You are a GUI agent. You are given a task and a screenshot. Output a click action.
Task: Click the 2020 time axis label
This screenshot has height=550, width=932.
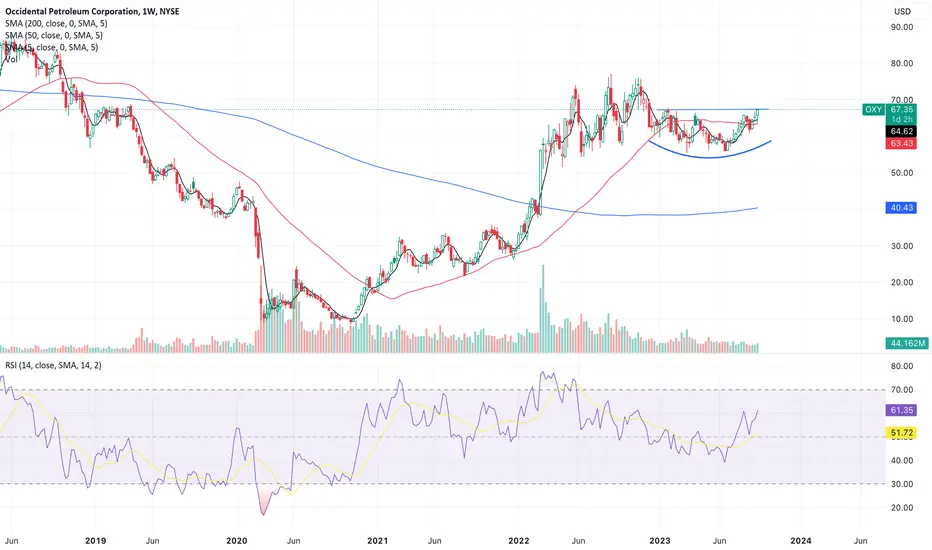237,540
